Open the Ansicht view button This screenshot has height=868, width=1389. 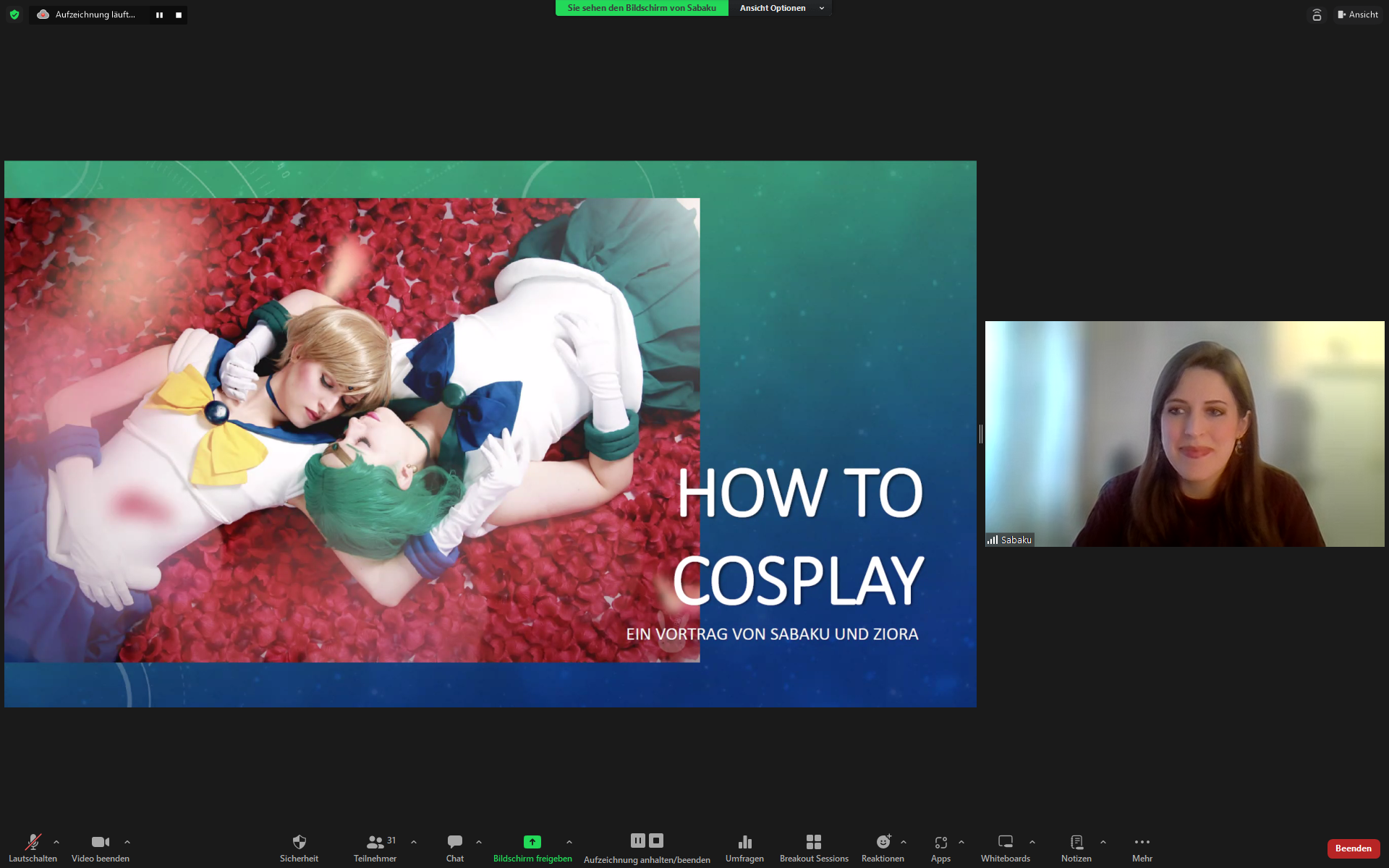1358,14
